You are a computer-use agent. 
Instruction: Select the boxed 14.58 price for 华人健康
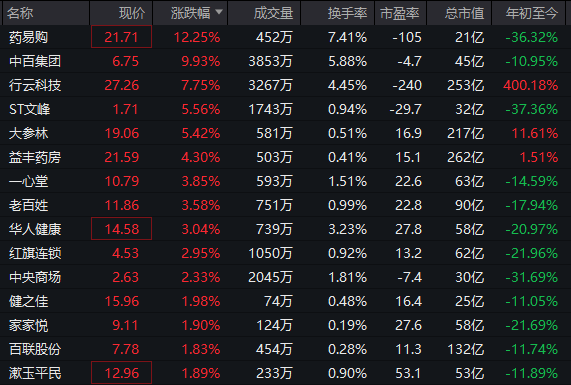tap(121, 229)
